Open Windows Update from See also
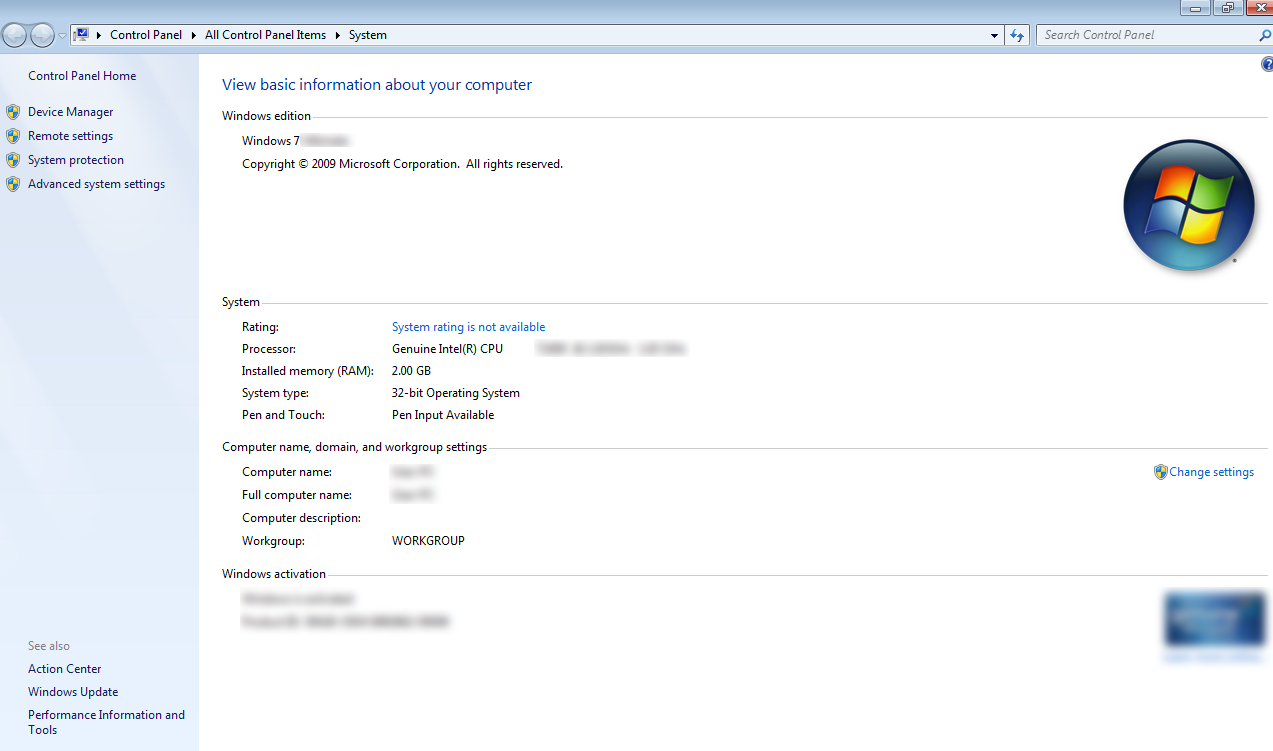 [x=72, y=691]
